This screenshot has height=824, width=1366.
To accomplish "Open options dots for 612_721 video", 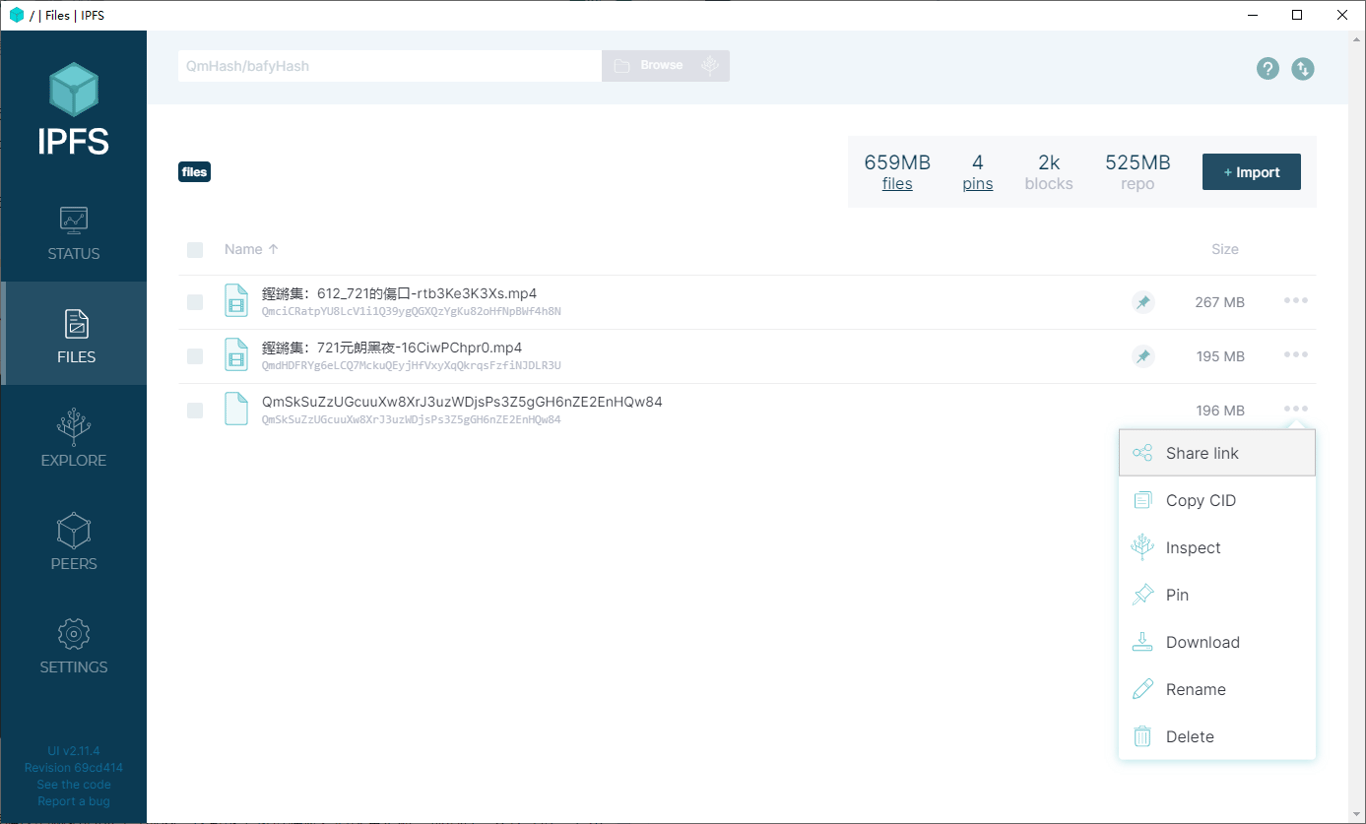I will tap(1296, 301).
